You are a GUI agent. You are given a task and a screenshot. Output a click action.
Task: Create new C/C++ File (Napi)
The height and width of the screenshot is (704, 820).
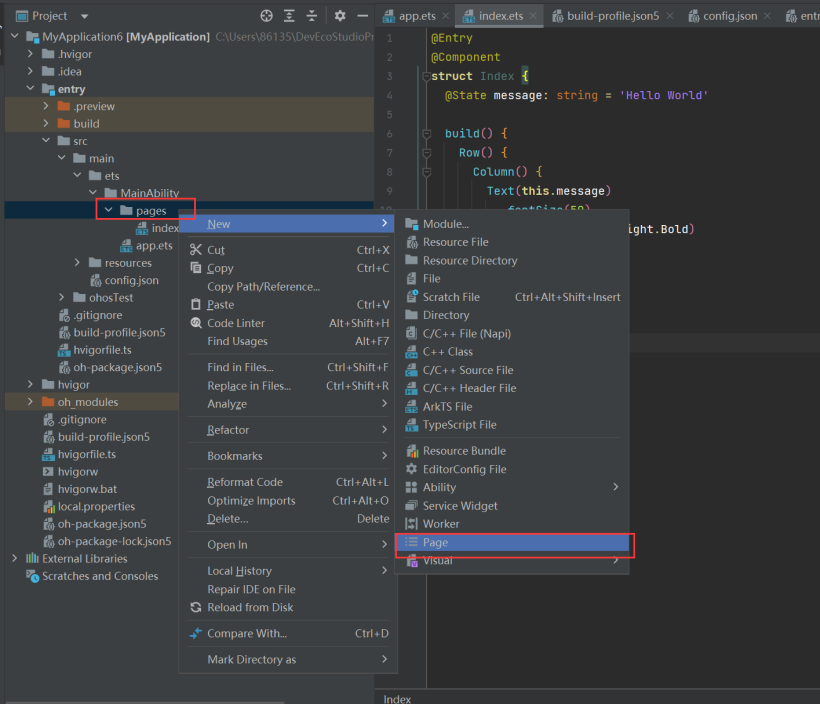tap(512, 333)
